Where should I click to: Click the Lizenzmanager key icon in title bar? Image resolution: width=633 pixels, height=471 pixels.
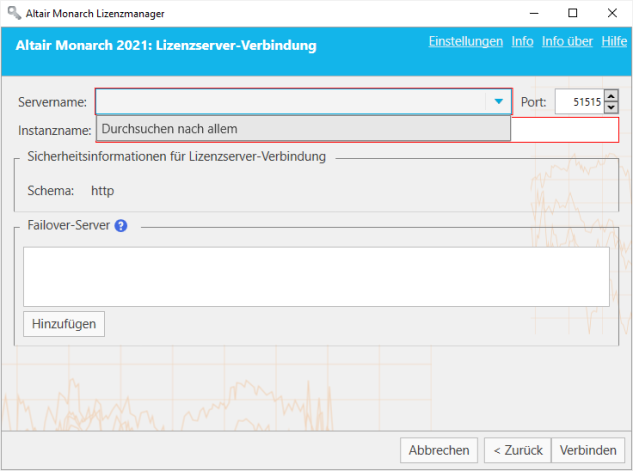click(14, 13)
